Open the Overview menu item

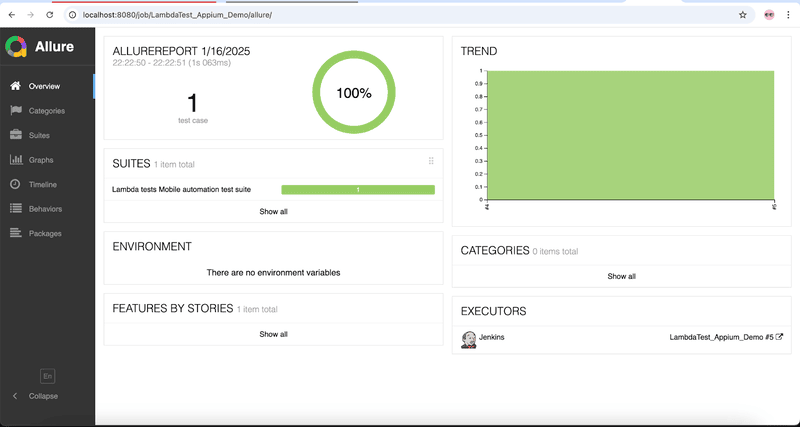click(x=47, y=86)
